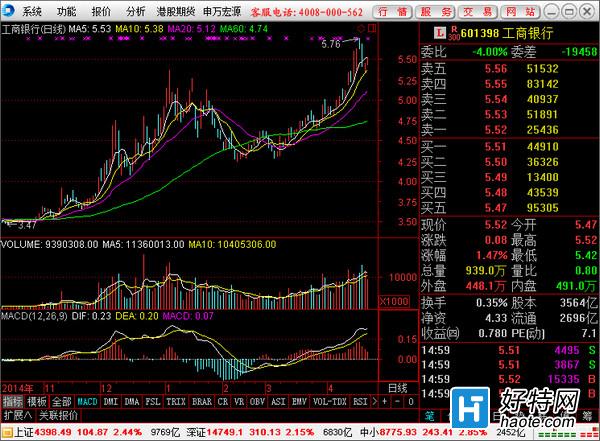Open the 功能 menu

point(66,11)
